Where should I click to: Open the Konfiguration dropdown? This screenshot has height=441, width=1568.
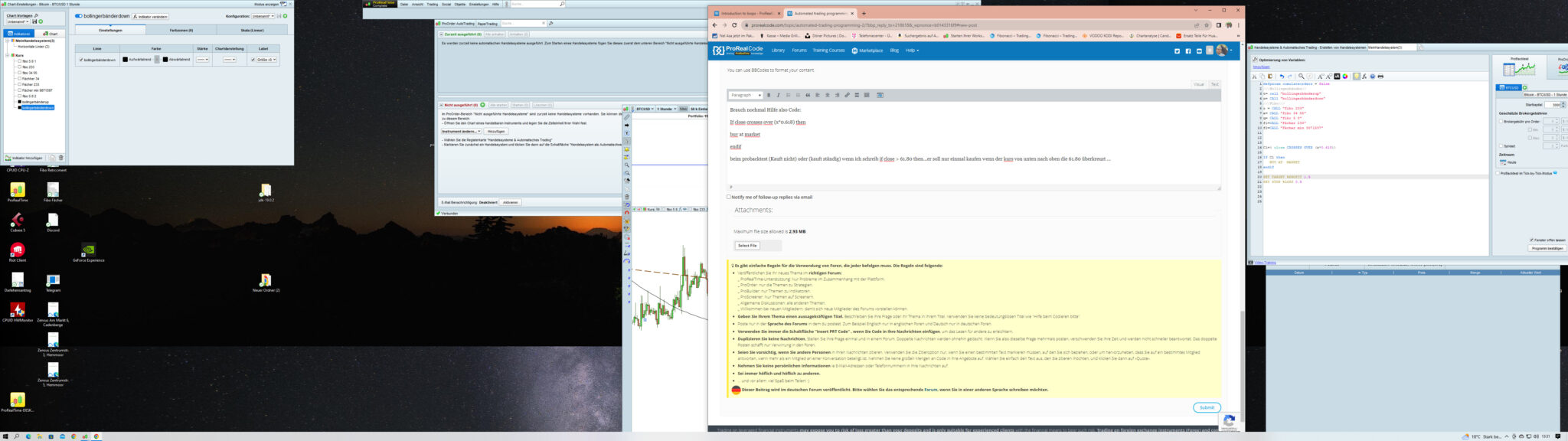coord(263,16)
